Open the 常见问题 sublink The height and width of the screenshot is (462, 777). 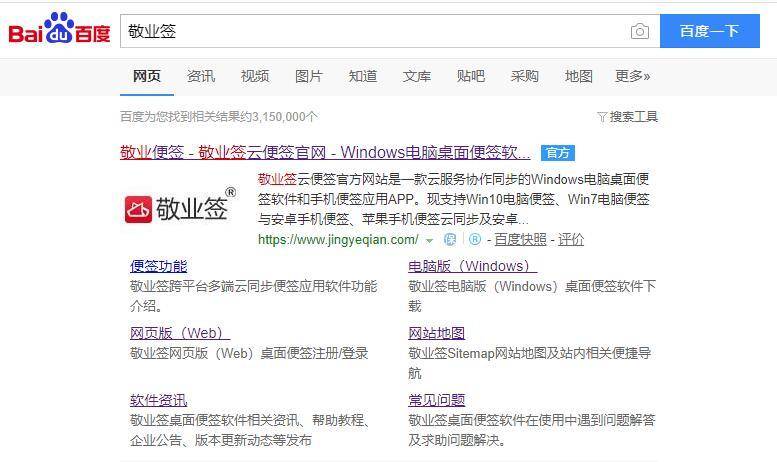pos(437,400)
